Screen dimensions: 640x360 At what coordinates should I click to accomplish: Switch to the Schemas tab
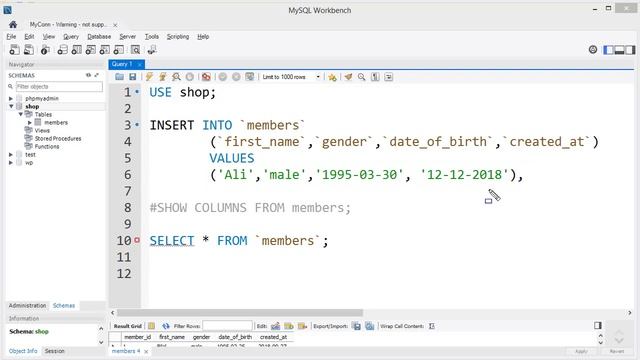pyautogui.click(x=64, y=305)
